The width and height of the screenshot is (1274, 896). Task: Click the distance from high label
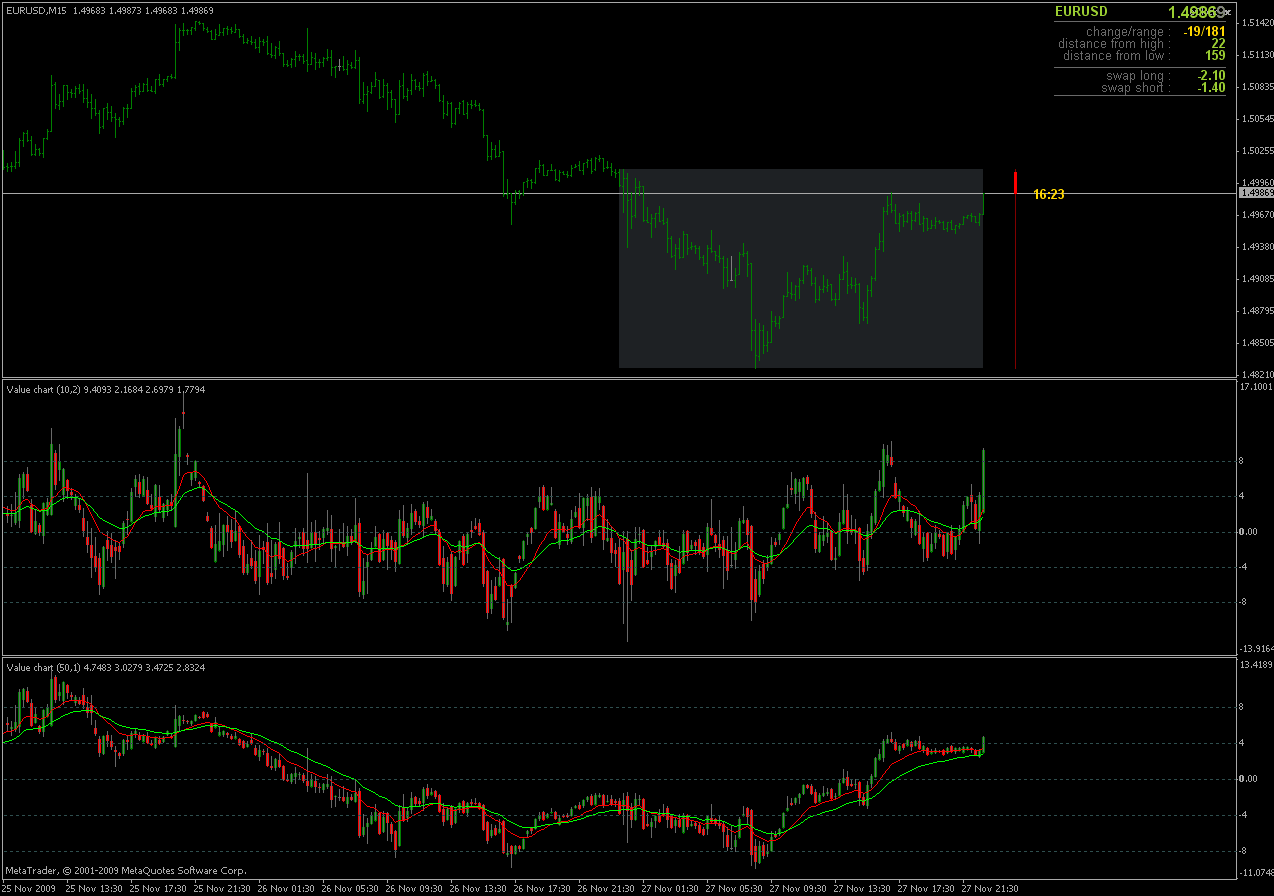1112,44
